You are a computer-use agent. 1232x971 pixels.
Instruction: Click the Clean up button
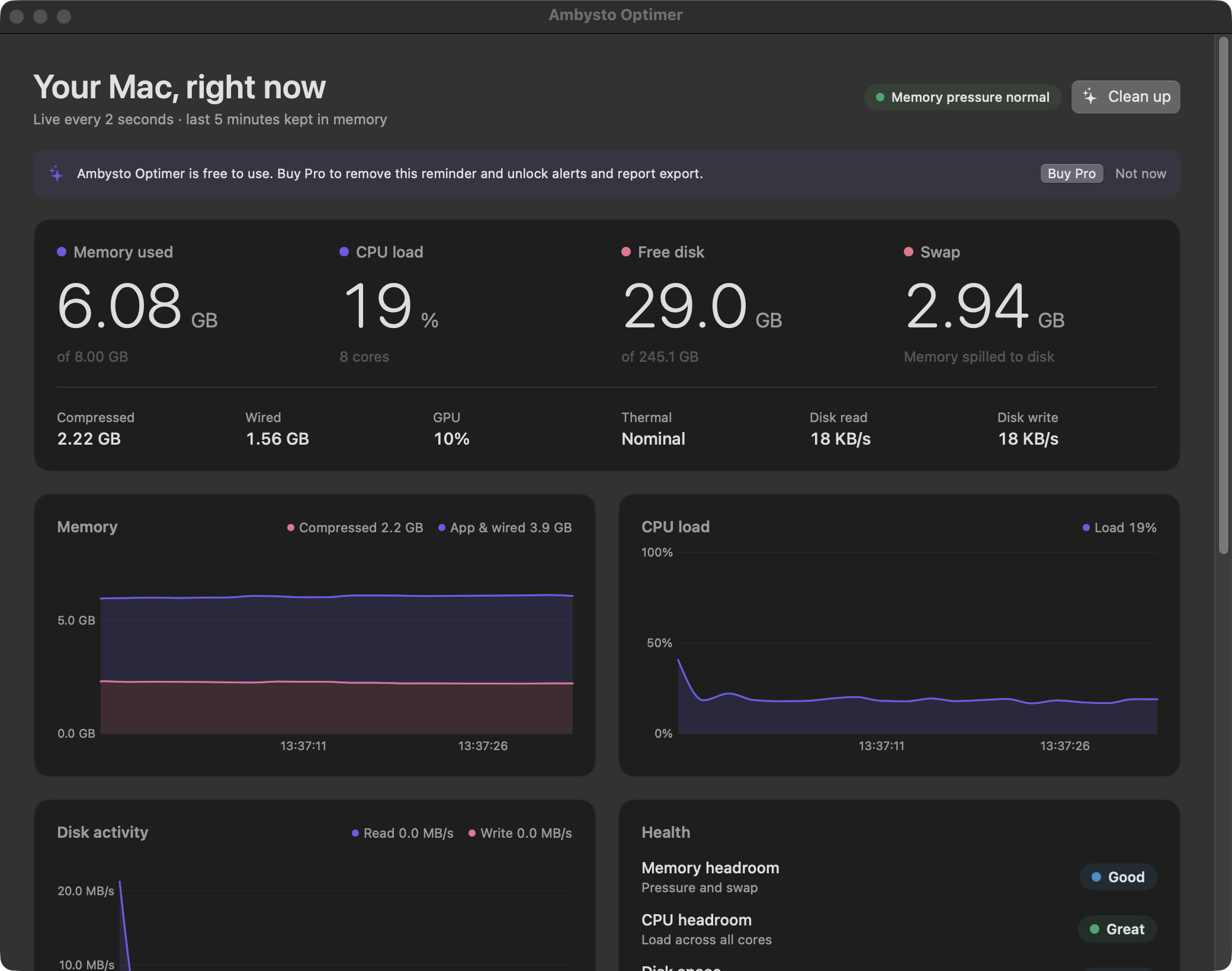pos(1125,97)
